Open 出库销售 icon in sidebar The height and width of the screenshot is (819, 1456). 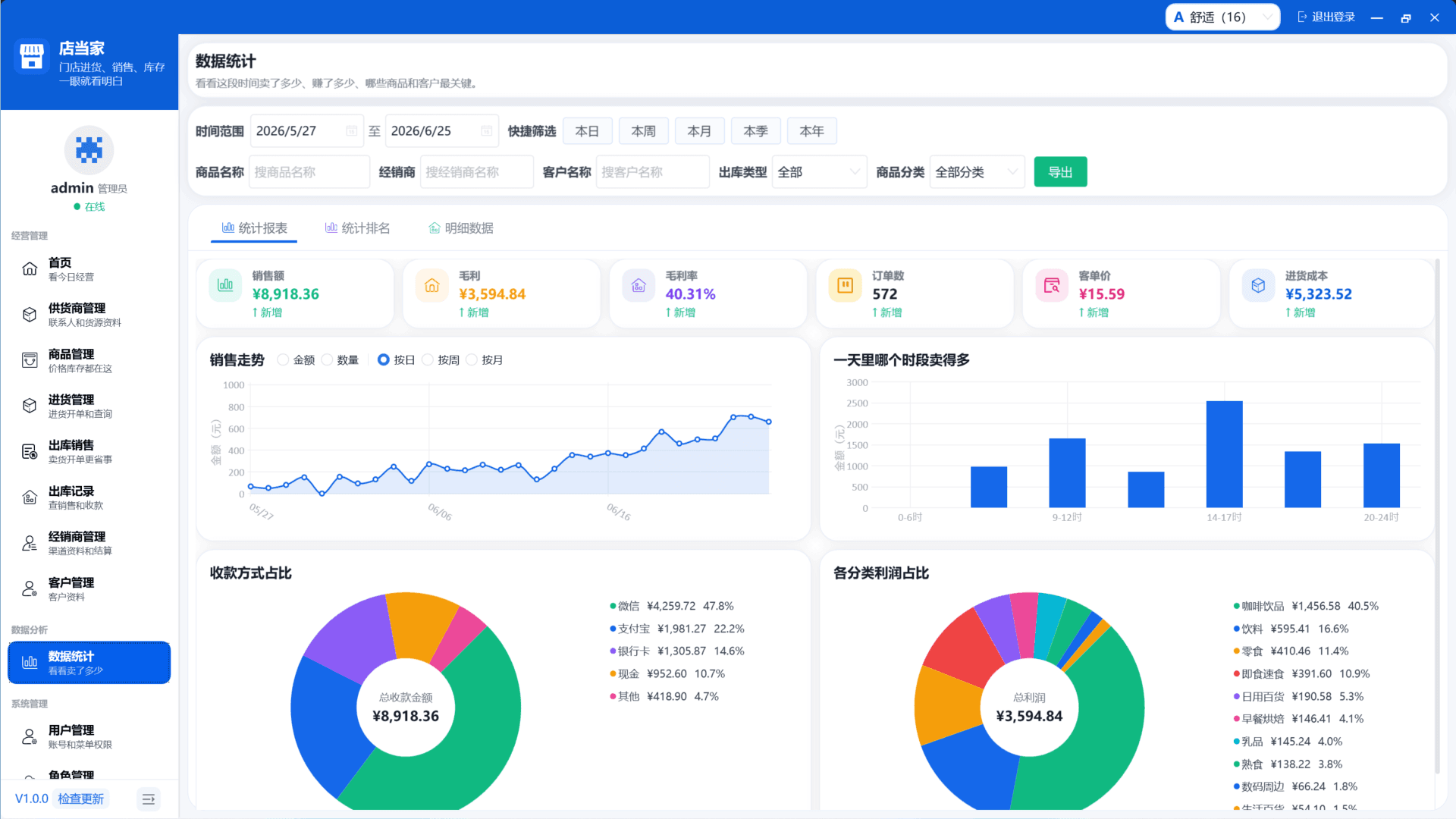(x=30, y=452)
